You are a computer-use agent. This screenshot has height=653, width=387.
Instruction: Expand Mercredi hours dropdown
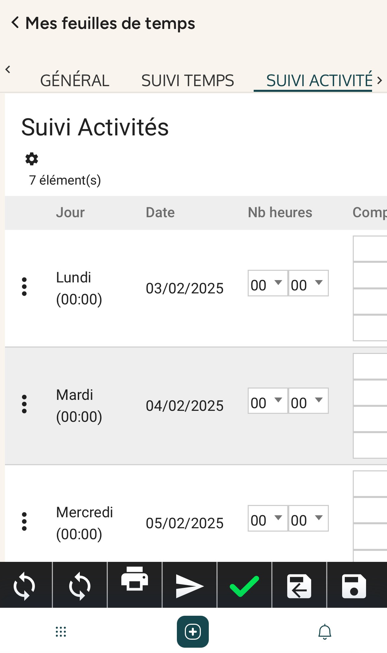click(x=267, y=518)
